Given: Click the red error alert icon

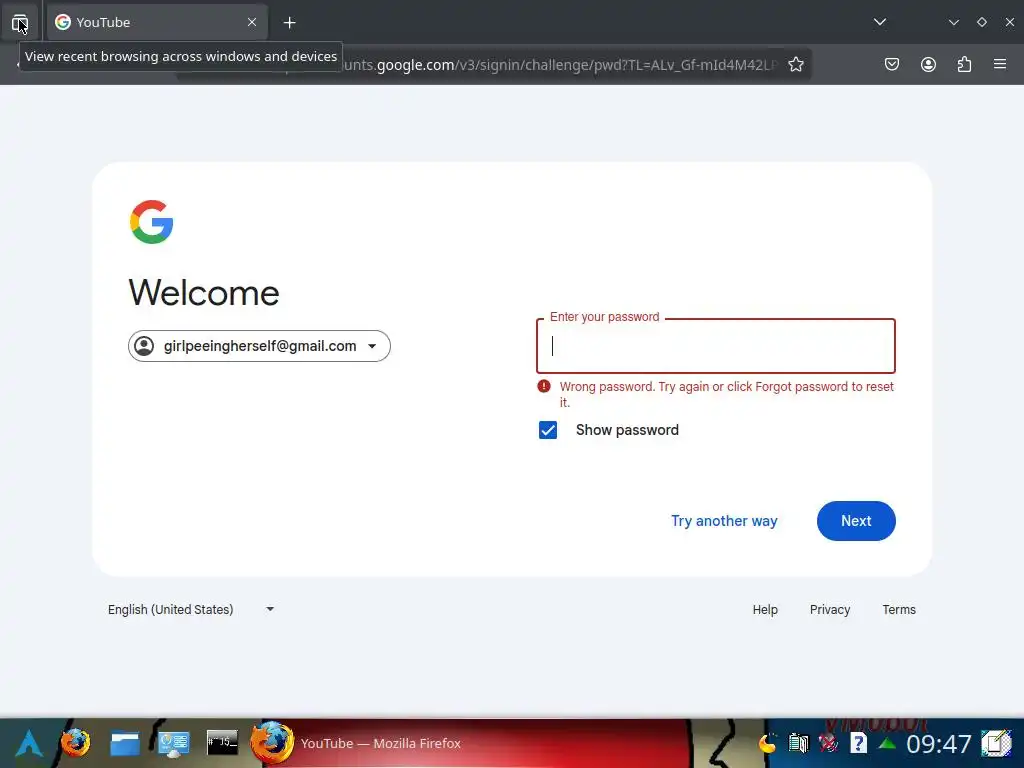Looking at the screenshot, I should point(543,386).
